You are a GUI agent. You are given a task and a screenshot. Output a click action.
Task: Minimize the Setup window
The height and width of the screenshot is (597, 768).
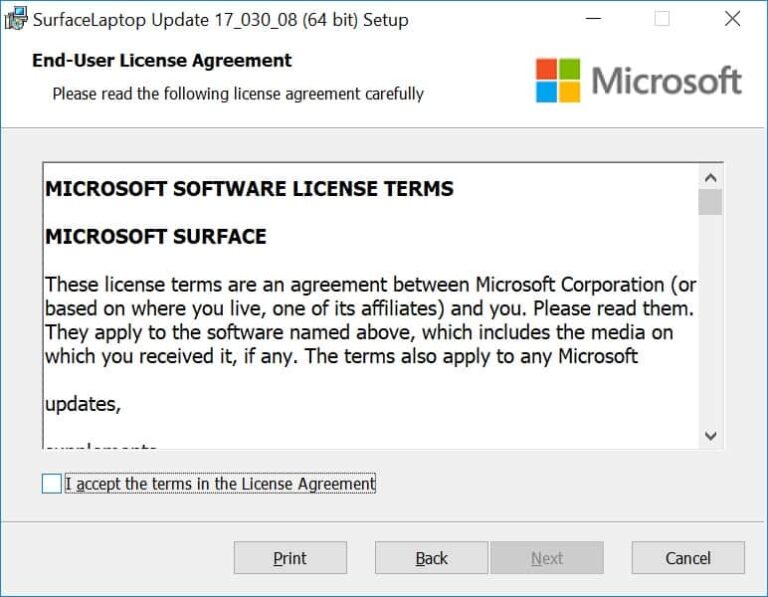pos(591,19)
